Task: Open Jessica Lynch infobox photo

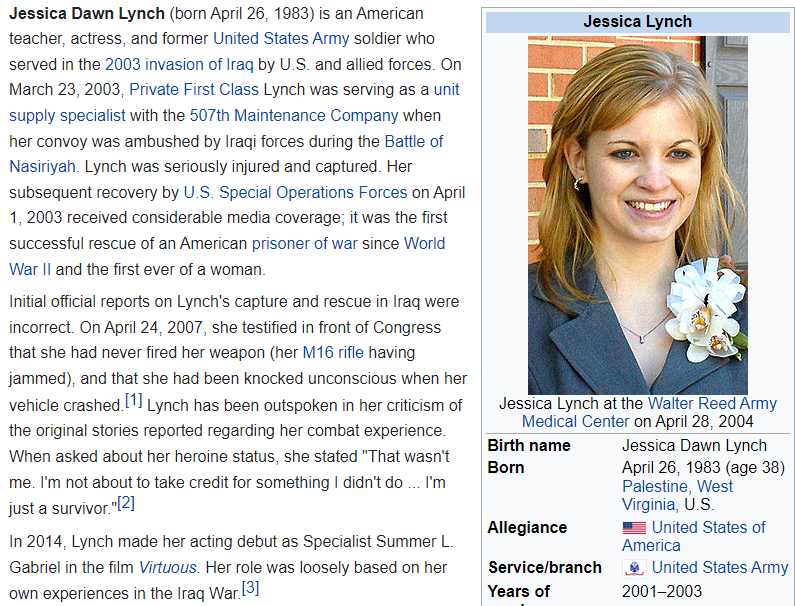Action: tap(637, 215)
